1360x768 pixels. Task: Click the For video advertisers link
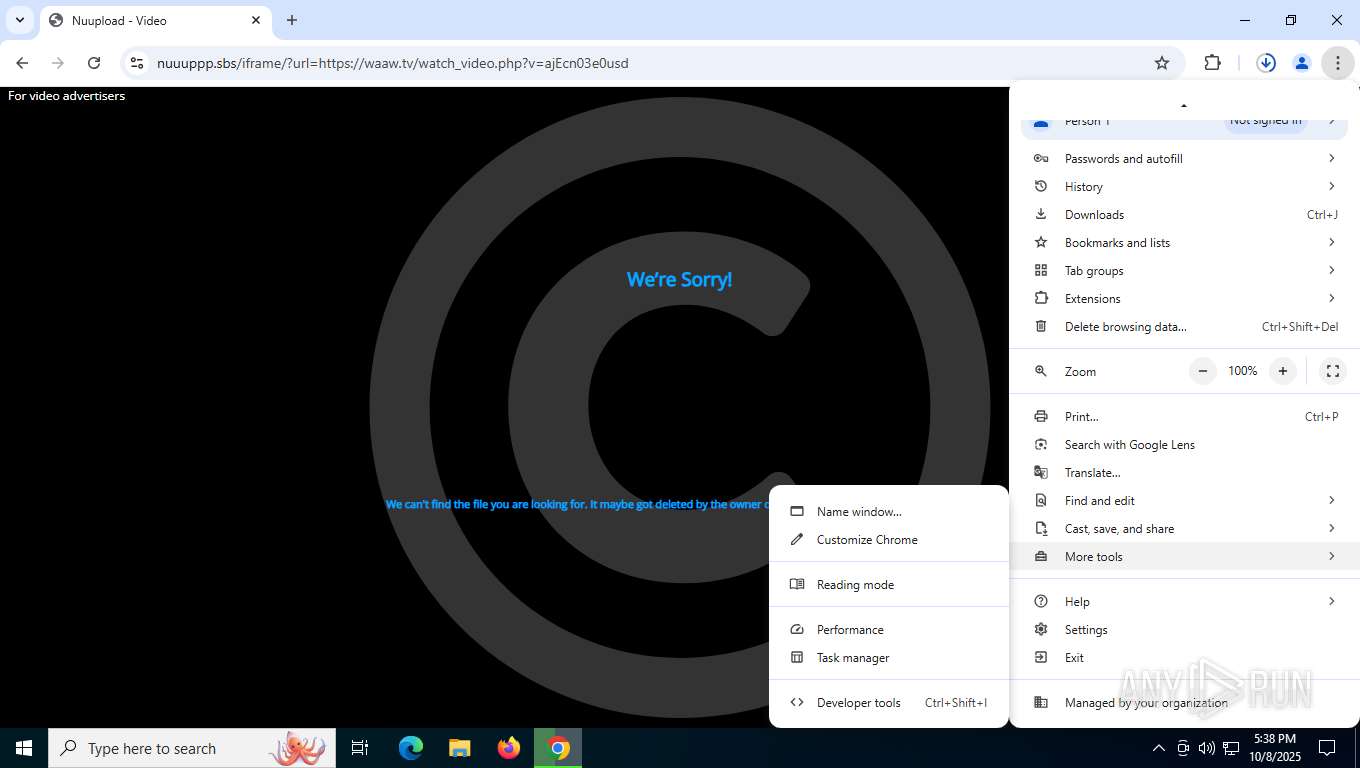tap(66, 96)
